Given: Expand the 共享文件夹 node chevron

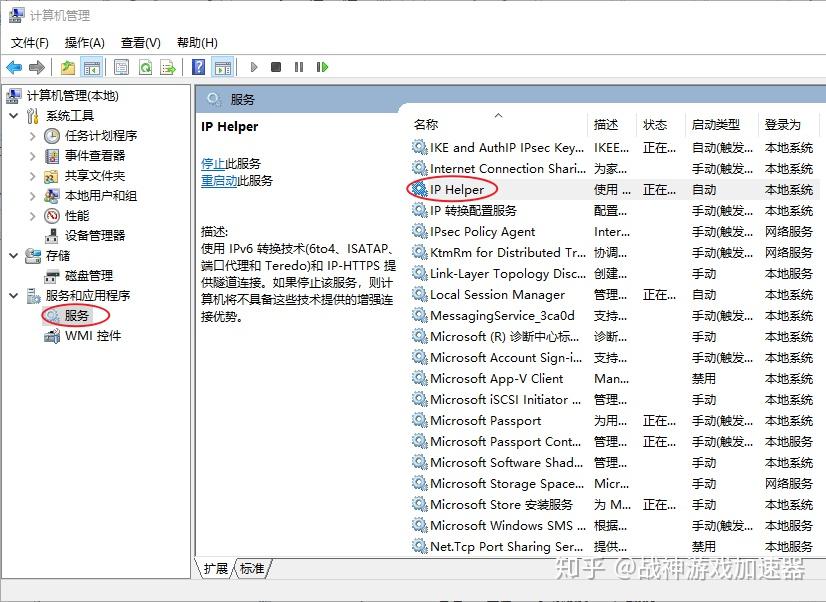Looking at the screenshot, I should coord(33,176).
